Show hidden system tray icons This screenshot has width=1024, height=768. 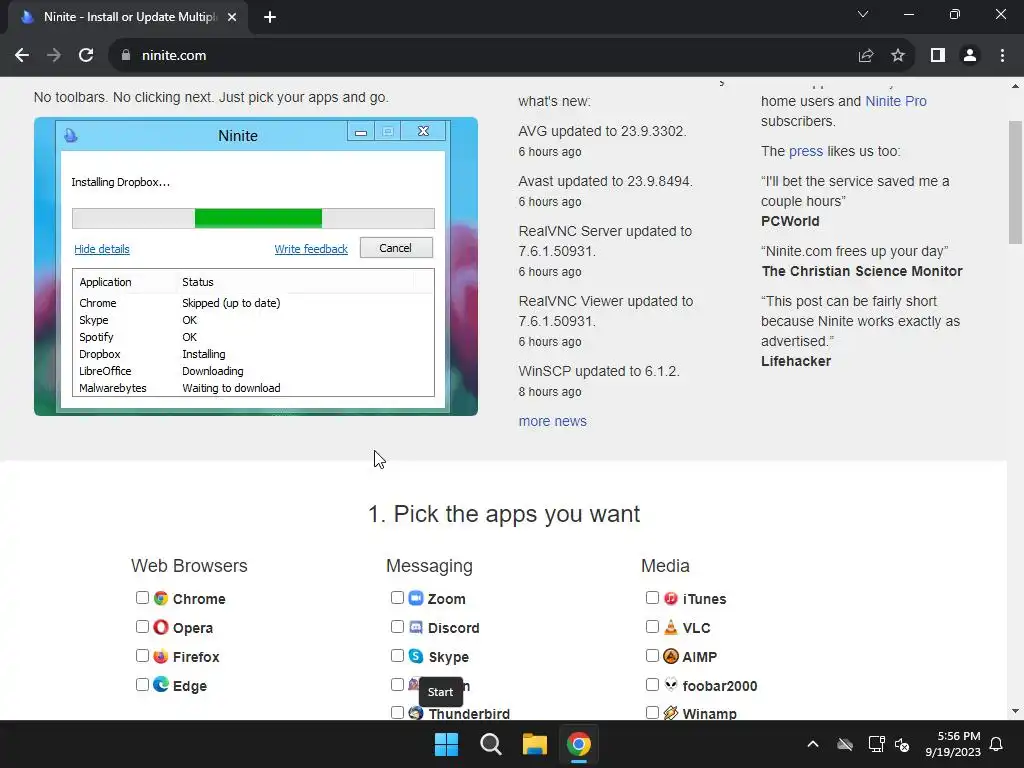812,744
